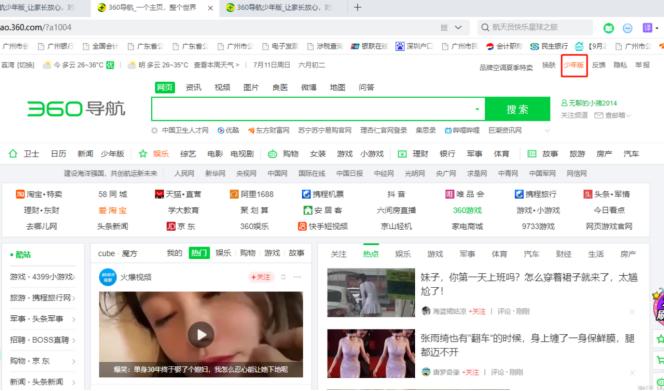Expand the 军事·头条军事 sidebar row arrow
This screenshot has height=391, width=664.
(x=74, y=319)
